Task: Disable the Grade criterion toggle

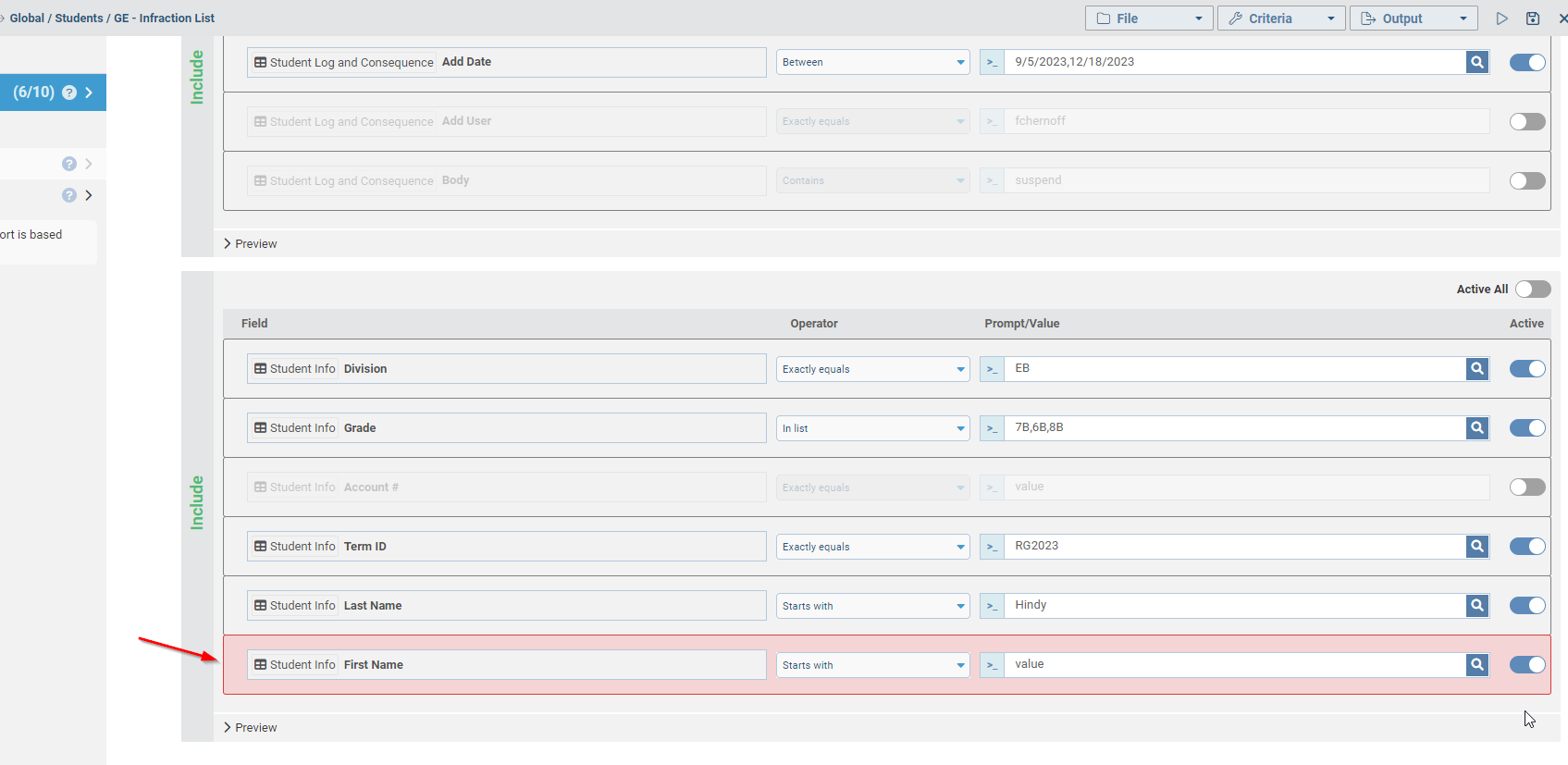Action: pos(1527,427)
